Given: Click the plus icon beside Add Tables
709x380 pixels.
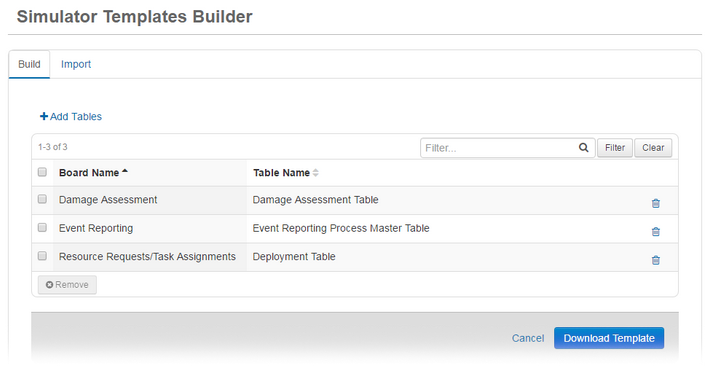Looking at the screenshot, I should [44, 116].
